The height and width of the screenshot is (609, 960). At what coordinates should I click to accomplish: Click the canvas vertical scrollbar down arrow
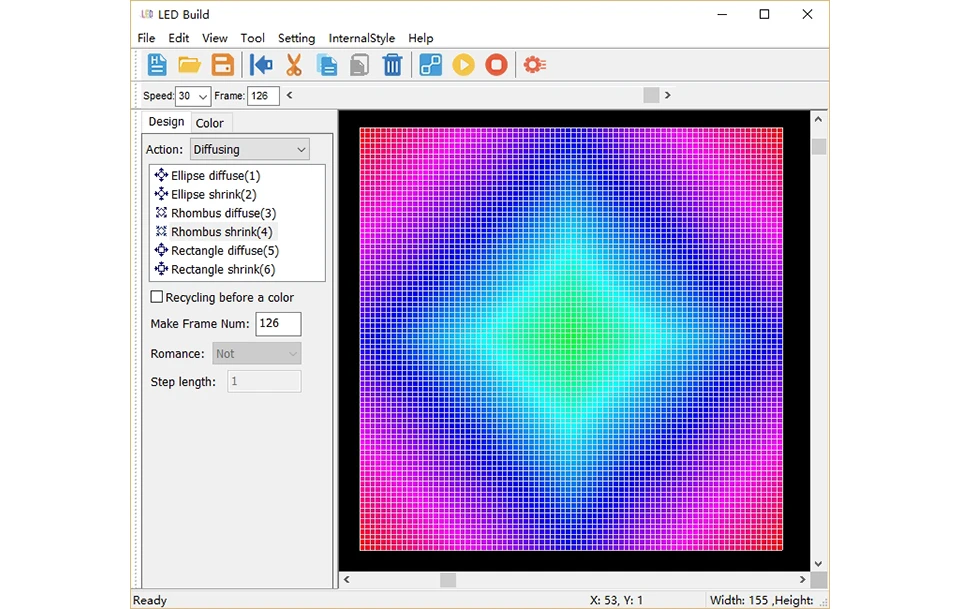pos(818,564)
